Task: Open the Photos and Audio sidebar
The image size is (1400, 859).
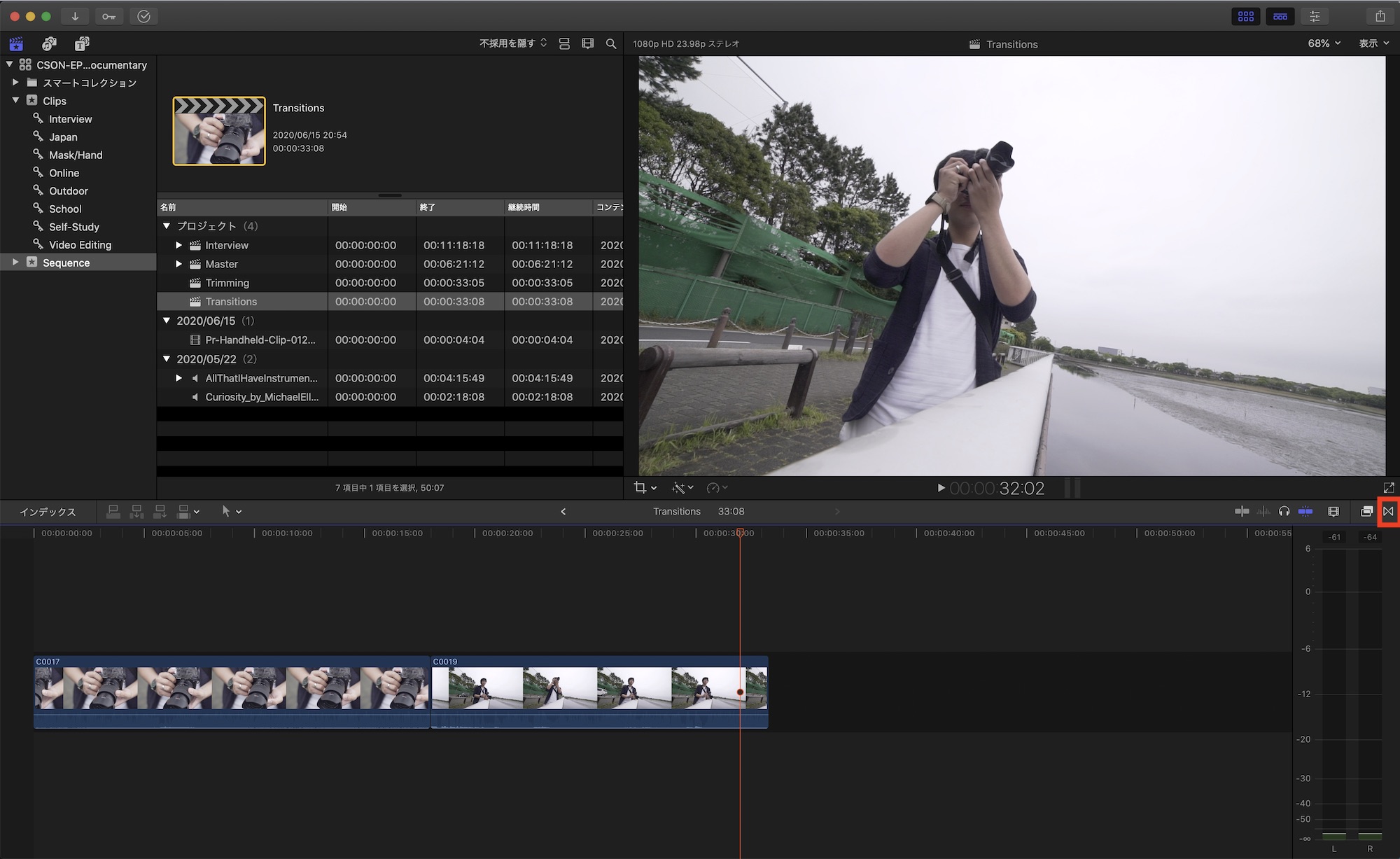Action: tap(48, 43)
